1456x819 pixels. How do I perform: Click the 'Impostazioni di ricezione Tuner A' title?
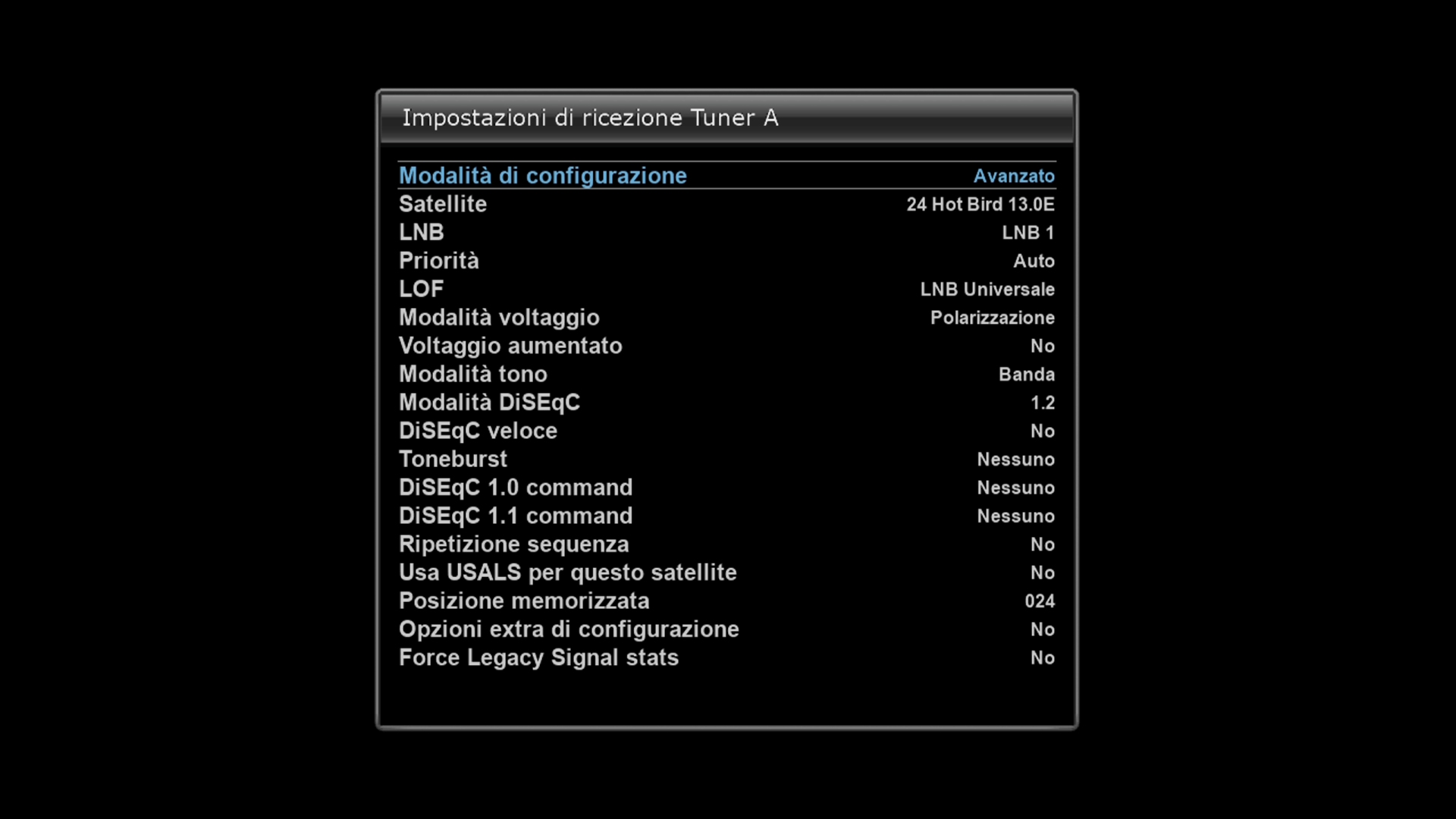[590, 118]
